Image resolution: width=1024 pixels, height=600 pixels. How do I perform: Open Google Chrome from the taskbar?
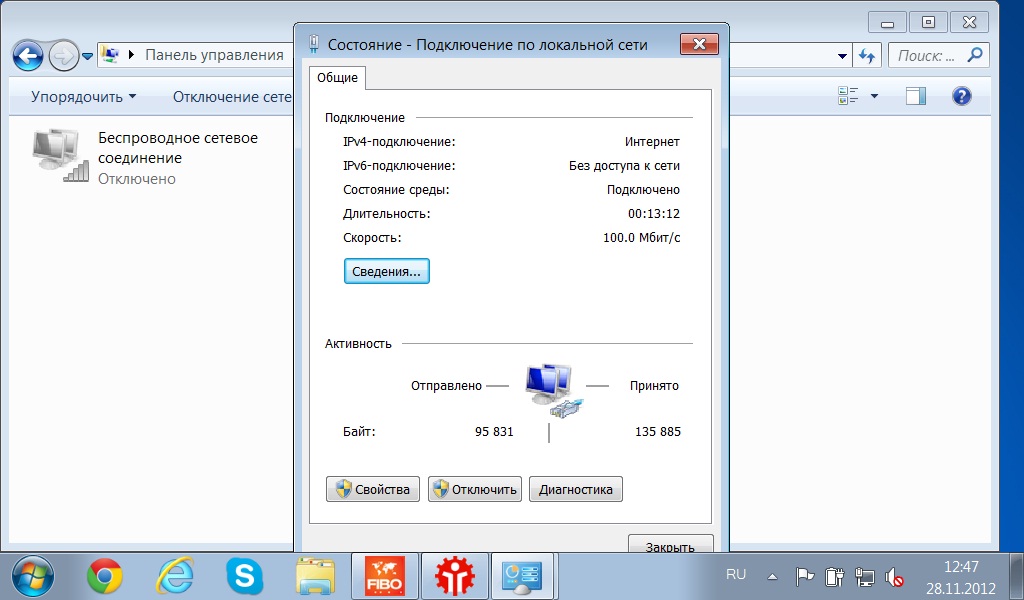coord(104,576)
